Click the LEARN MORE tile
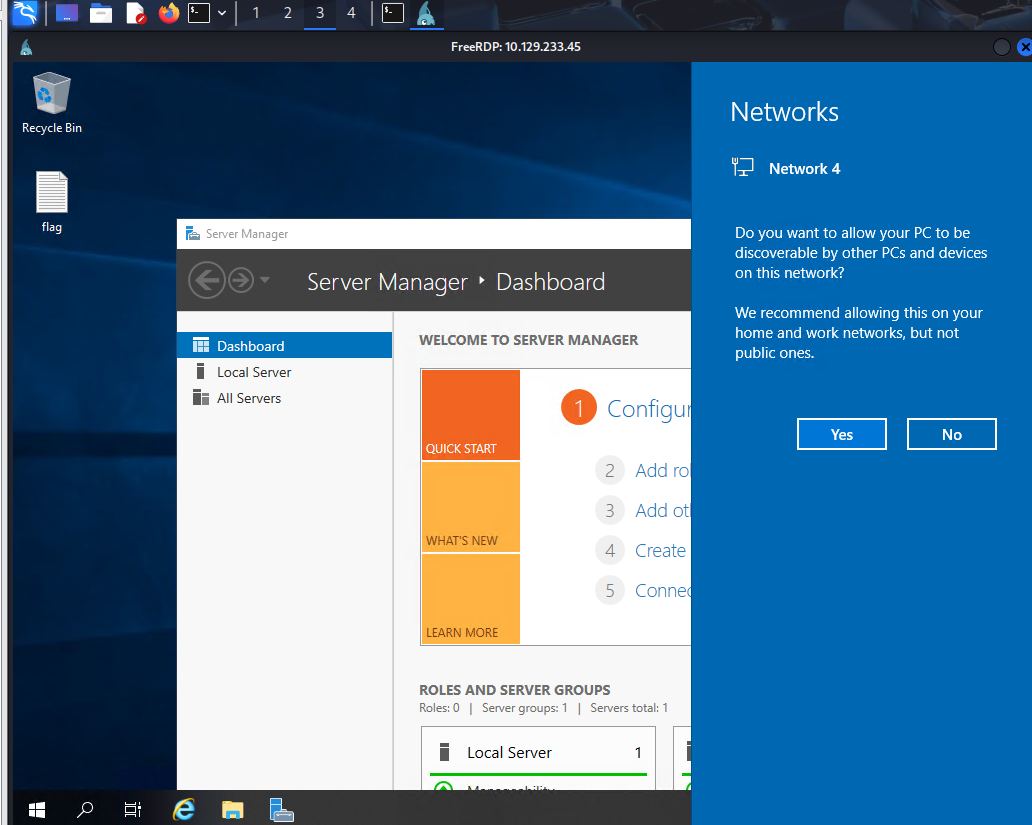1032x825 pixels. pyautogui.click(x=471, y=599)
